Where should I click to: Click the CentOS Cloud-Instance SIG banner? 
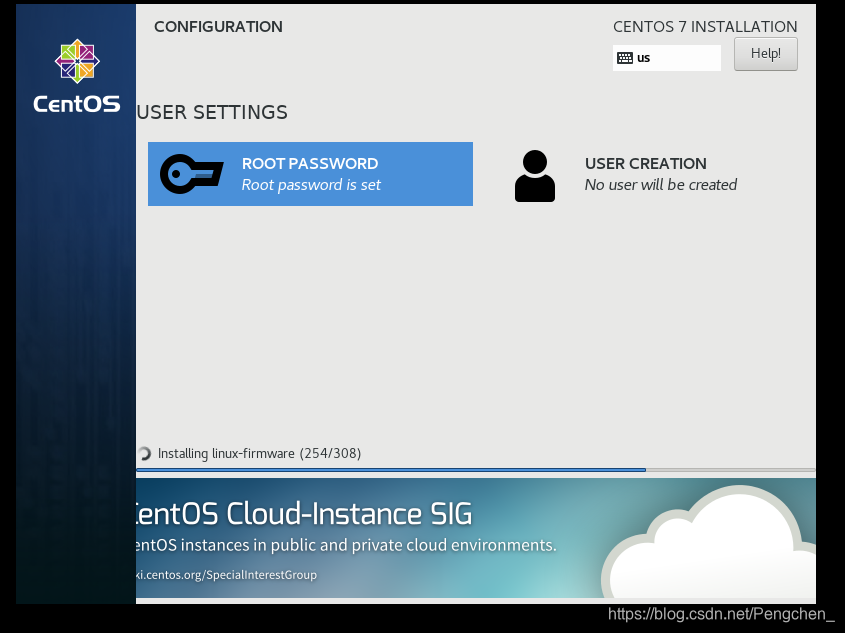476,538
